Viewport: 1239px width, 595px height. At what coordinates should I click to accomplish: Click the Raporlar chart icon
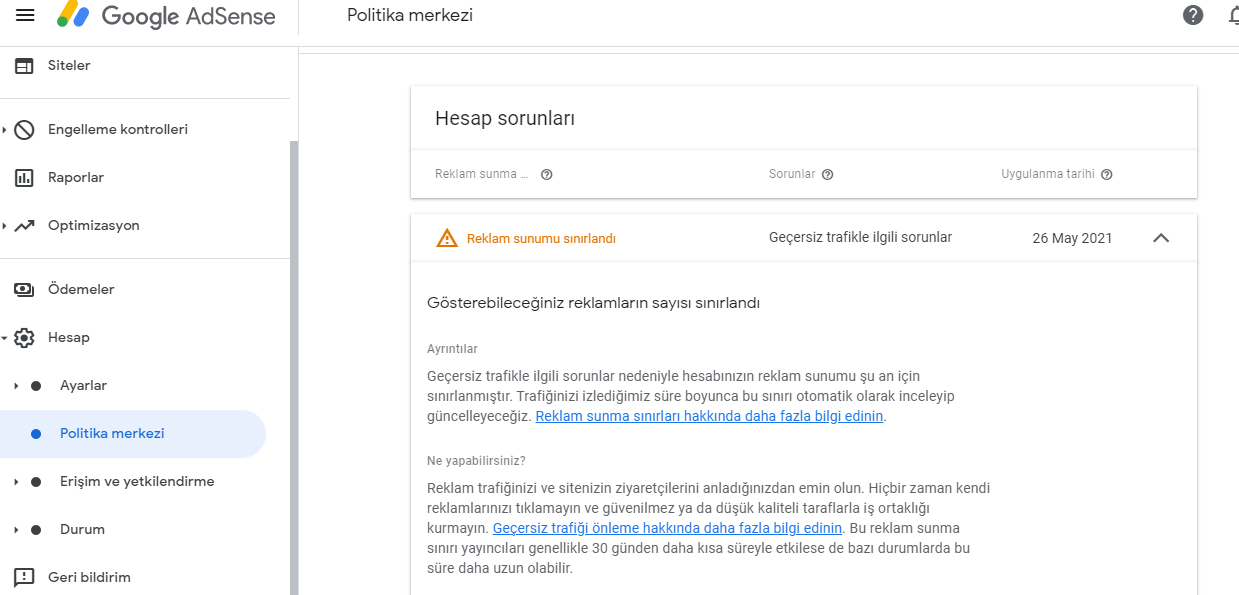[x=24, y=178]
